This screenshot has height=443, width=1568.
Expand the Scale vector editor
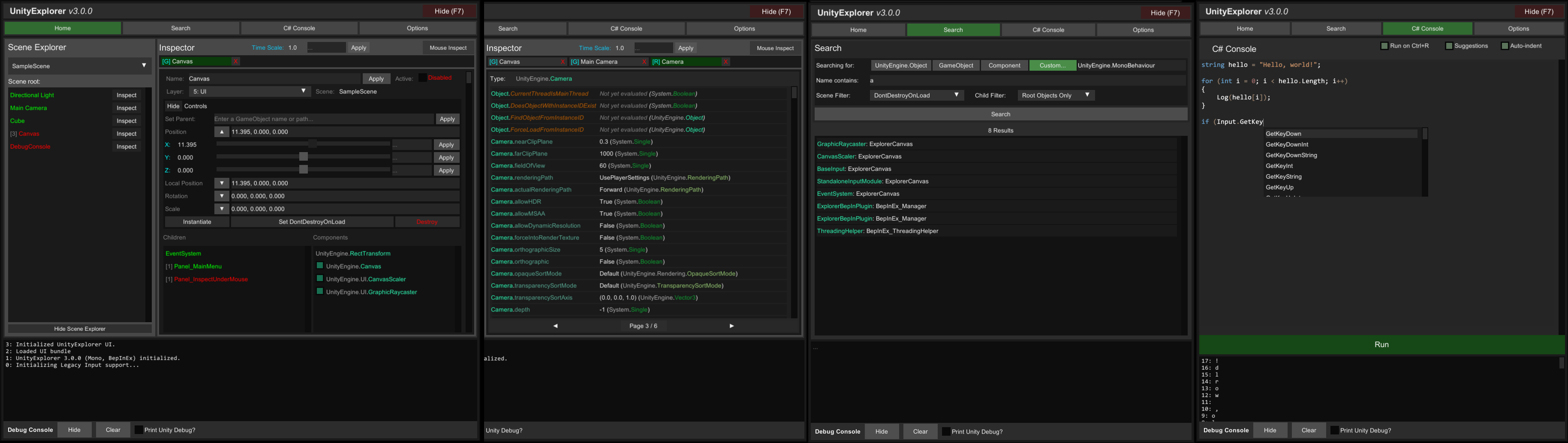coord(222,209)
